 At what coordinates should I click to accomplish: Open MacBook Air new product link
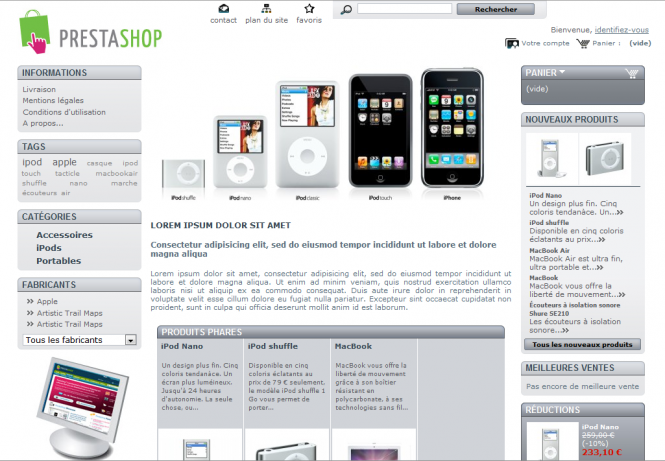[549, 251]
